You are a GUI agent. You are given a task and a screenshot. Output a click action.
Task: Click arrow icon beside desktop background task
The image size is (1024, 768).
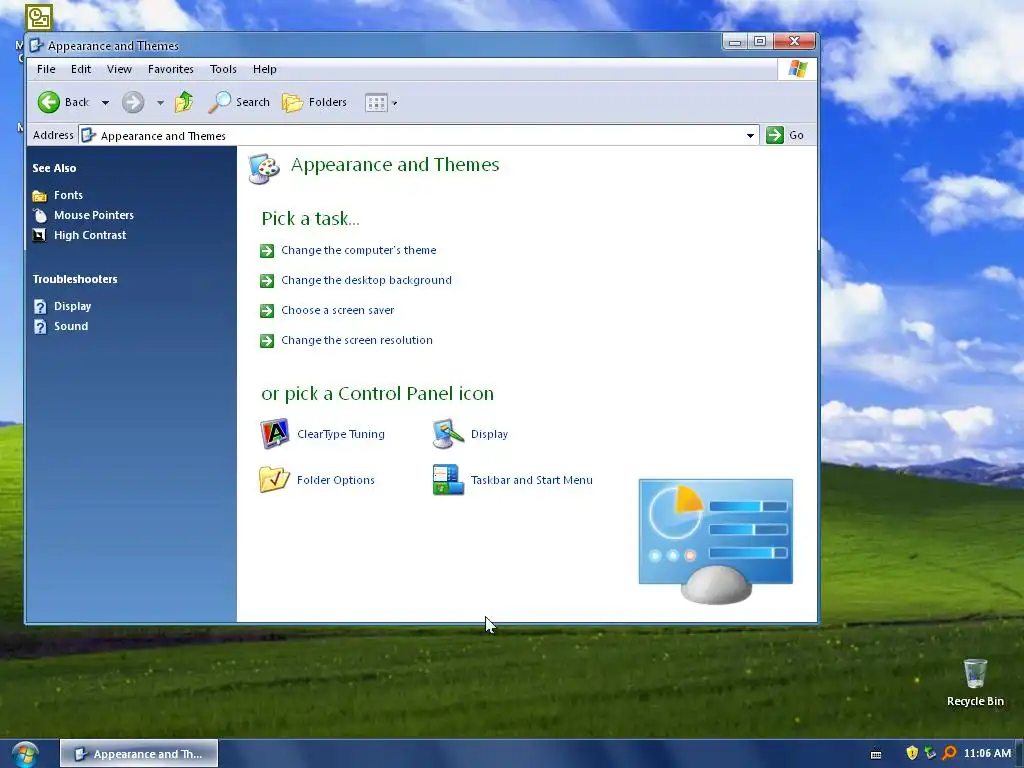tap(267, 281)
